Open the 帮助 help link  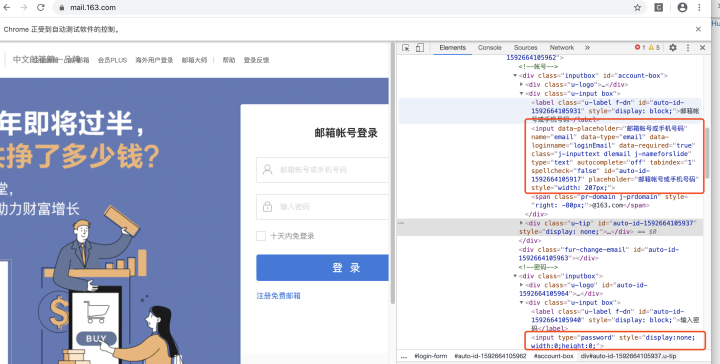229,60
